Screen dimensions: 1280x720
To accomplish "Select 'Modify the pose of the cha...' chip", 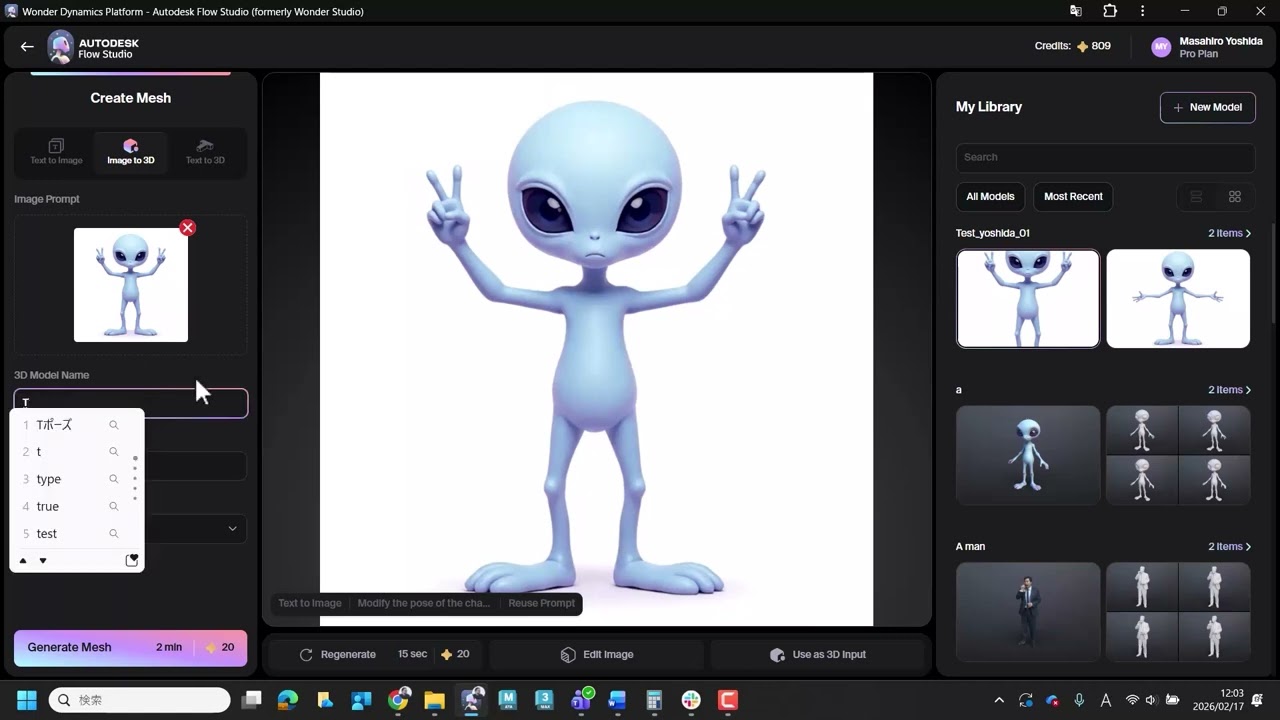I will tap(424, 603).
